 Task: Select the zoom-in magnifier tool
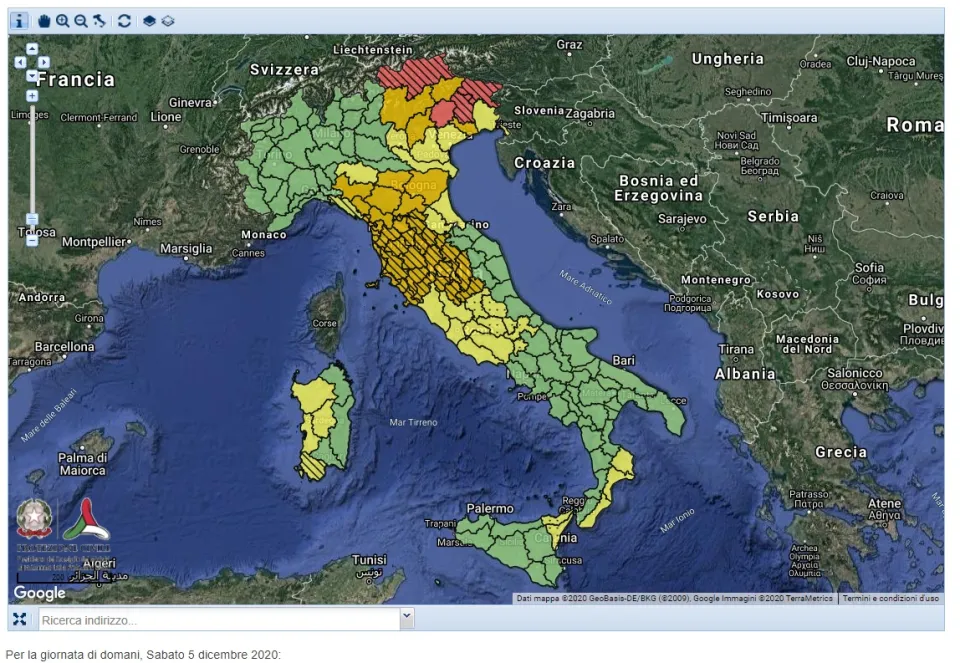62,21
